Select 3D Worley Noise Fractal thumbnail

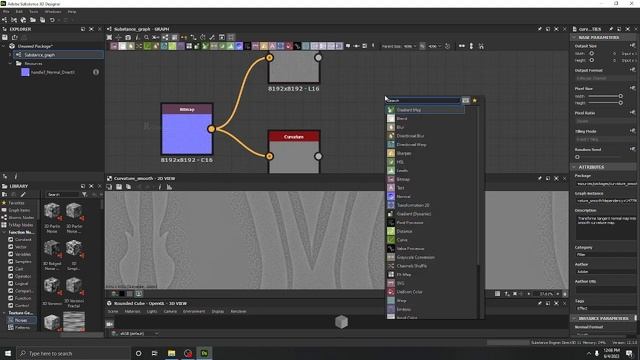74,286
